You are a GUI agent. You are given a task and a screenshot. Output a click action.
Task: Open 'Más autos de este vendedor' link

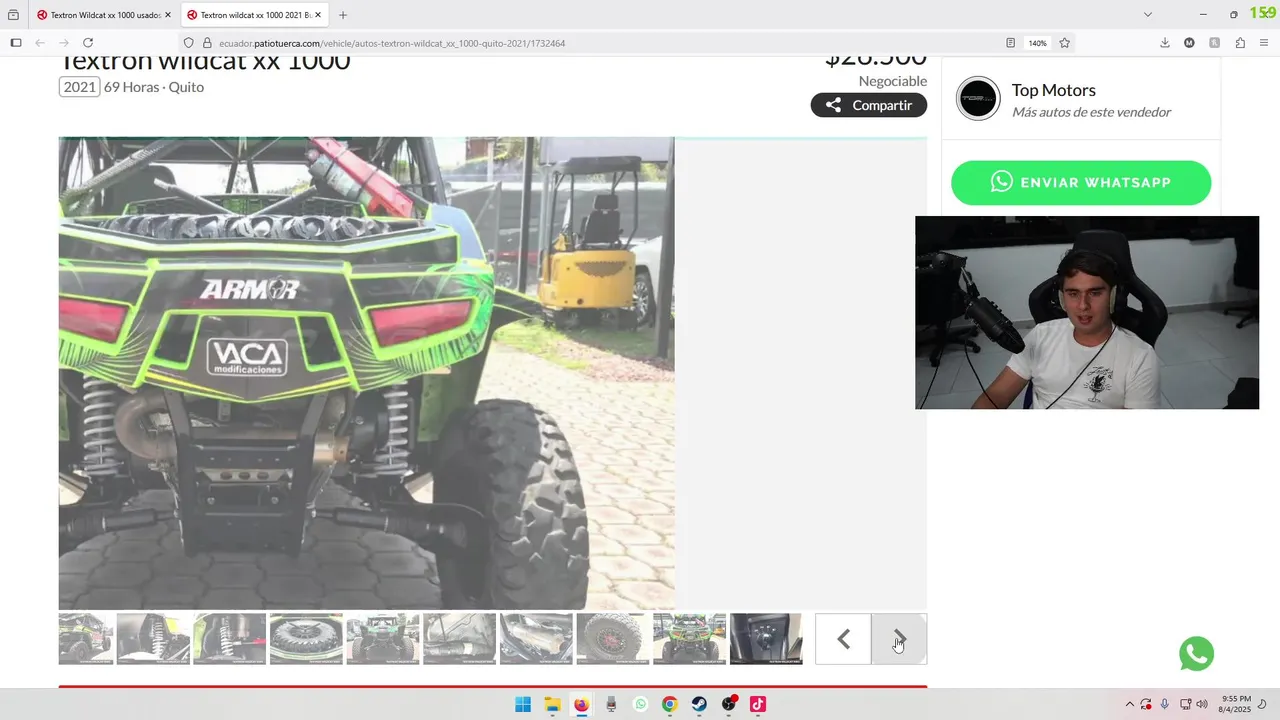1091,112
